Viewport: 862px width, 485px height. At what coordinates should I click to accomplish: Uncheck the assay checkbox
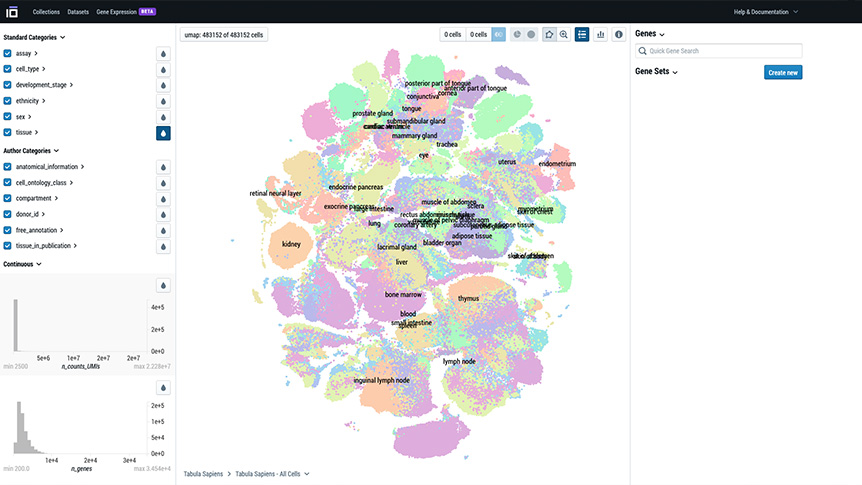point(7,53)
